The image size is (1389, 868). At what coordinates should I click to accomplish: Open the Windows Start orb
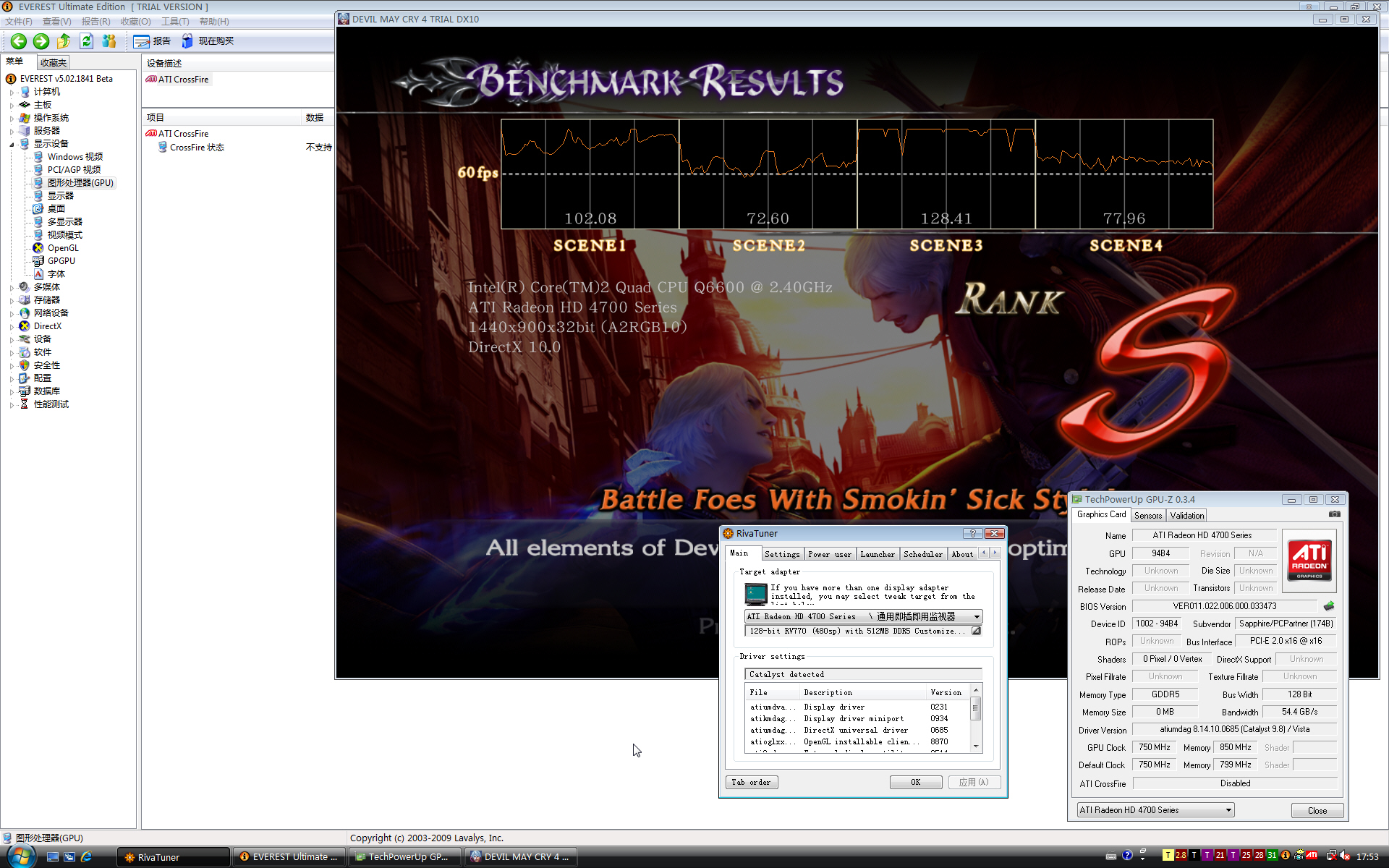click(21, 856)
